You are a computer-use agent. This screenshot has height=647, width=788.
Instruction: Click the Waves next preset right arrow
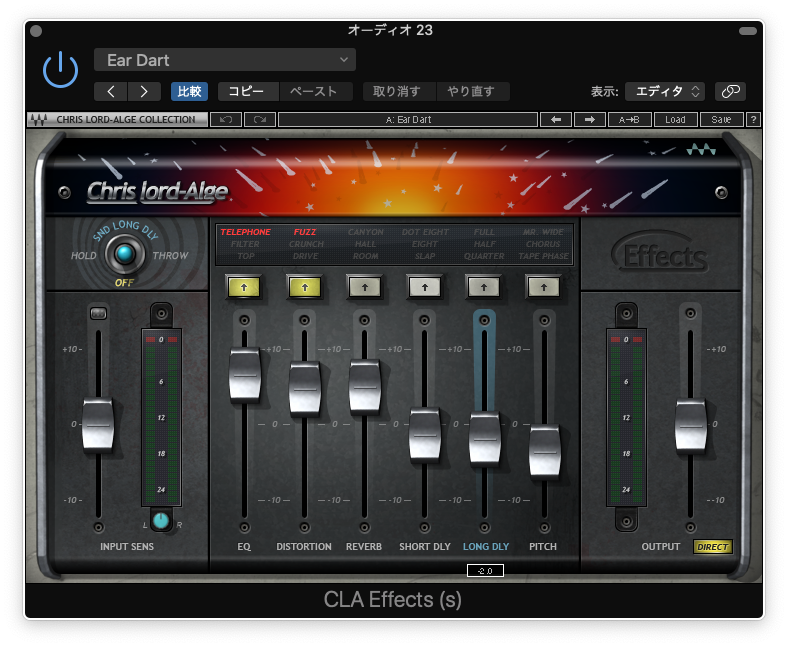[x=589, y=120]
